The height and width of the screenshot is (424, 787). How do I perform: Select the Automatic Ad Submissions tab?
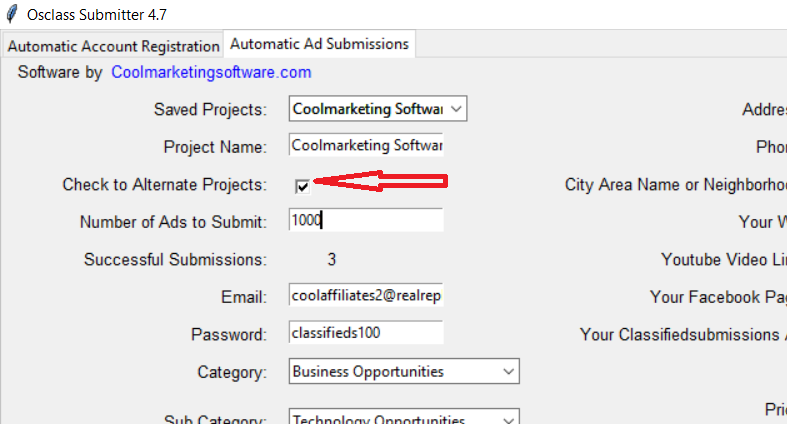coord(319,44)
